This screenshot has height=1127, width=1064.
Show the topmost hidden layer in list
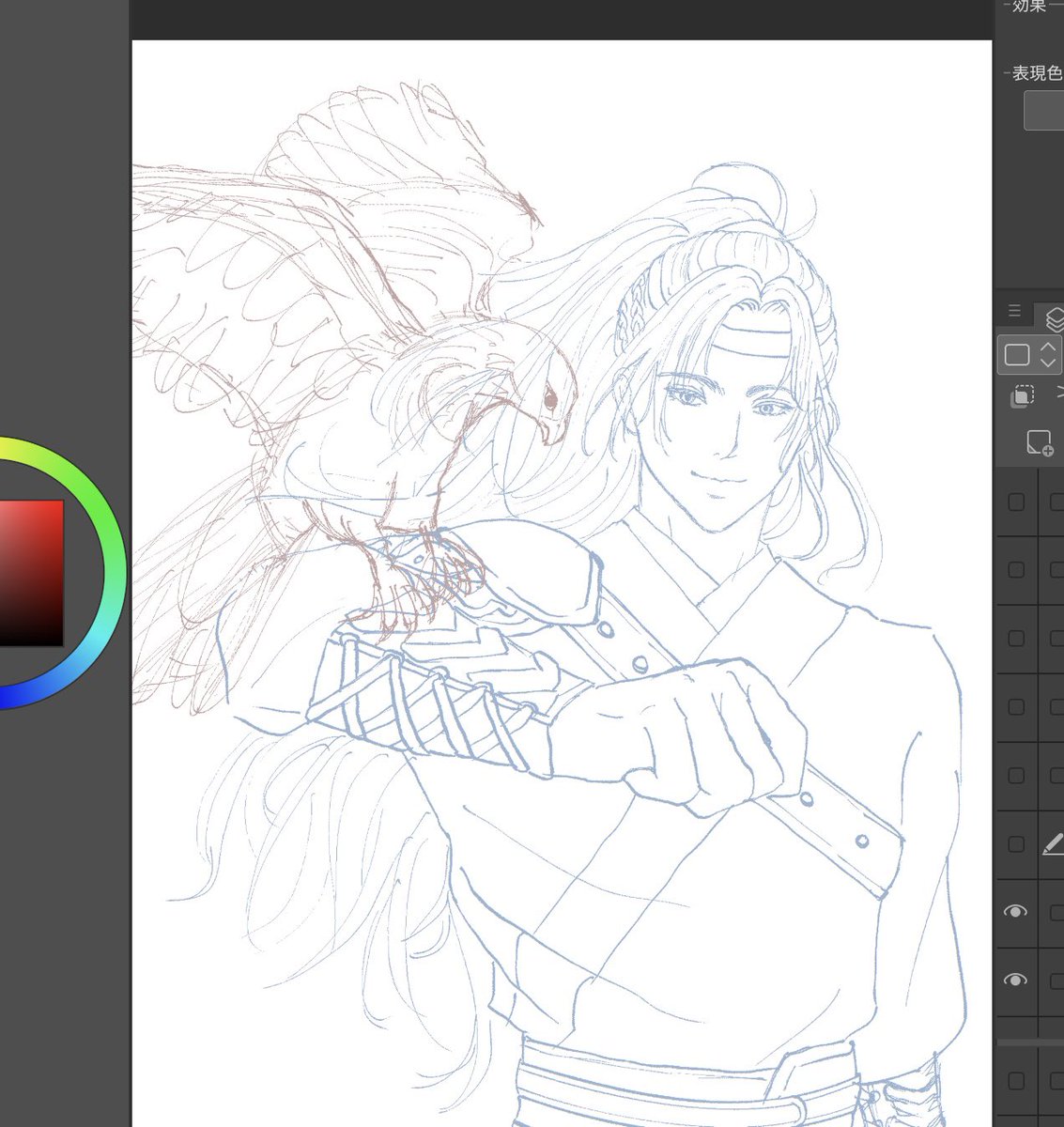coord(1016,502)
